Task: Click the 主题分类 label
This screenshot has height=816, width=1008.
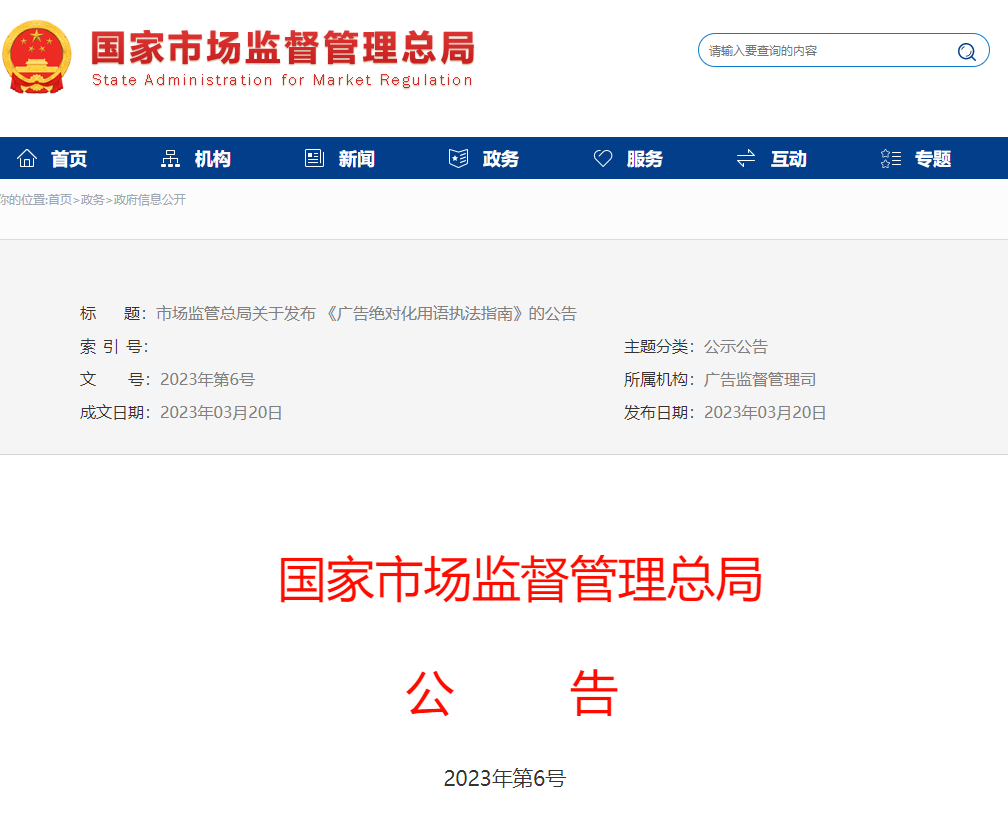Action: click(659, 347)
